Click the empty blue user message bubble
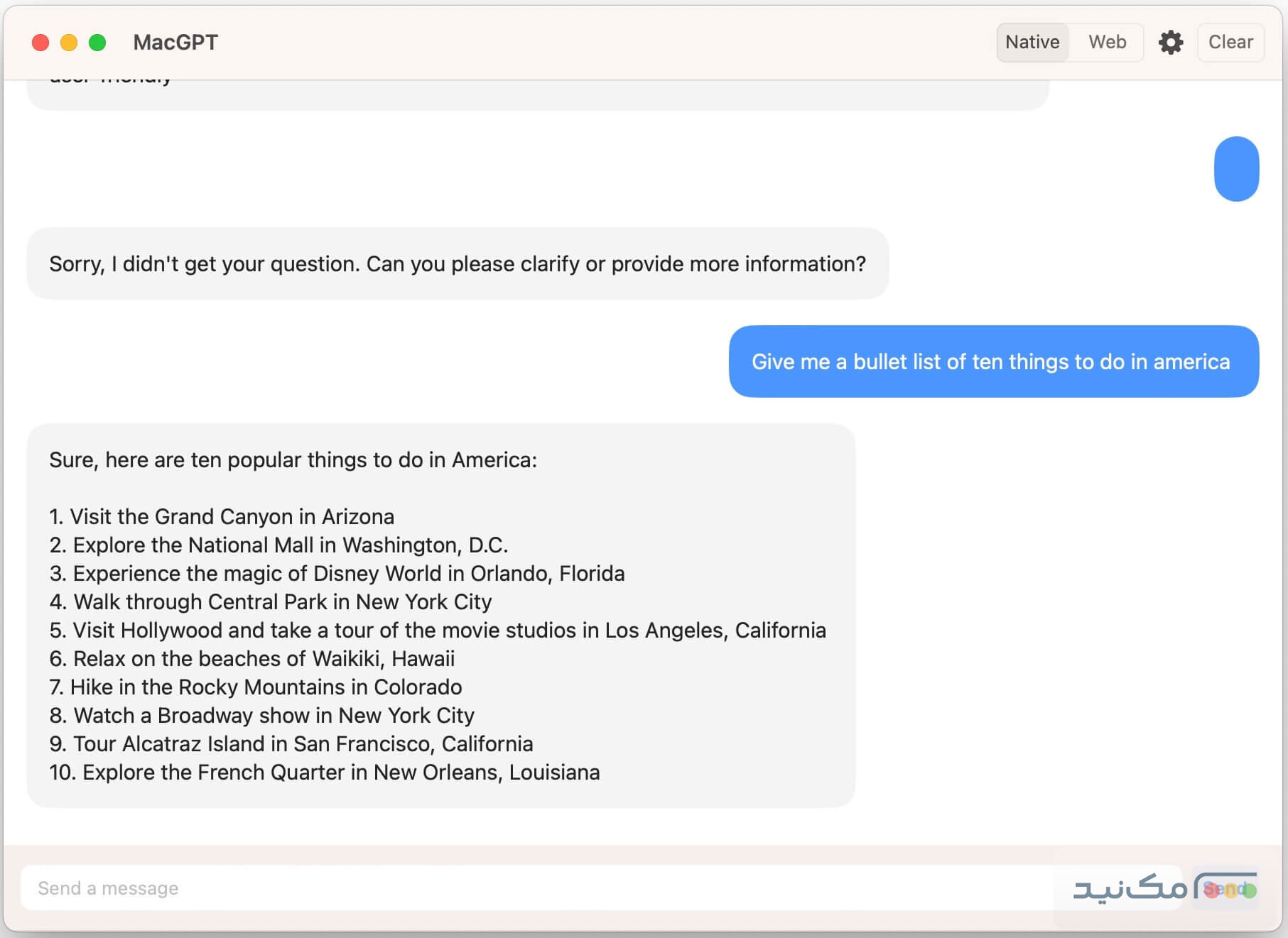The image size is (1288, 938). (1236, 169)
